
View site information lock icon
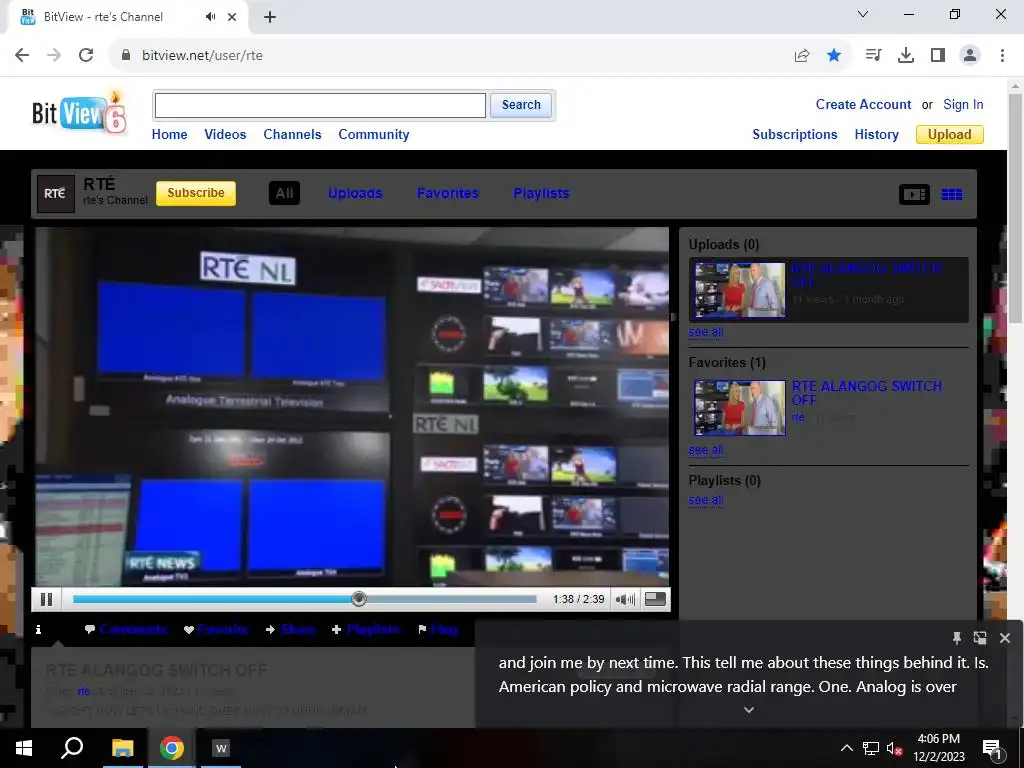(x=126, y=56)
